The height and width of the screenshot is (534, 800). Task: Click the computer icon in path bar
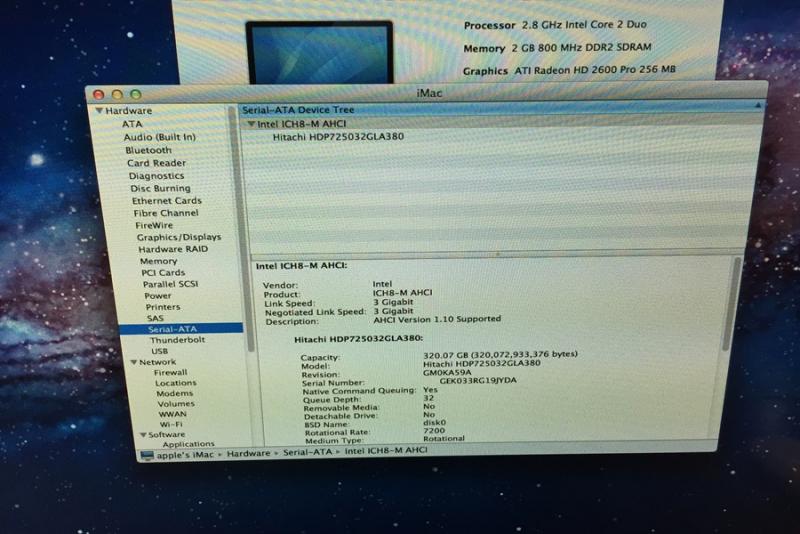tap(147, 455)
